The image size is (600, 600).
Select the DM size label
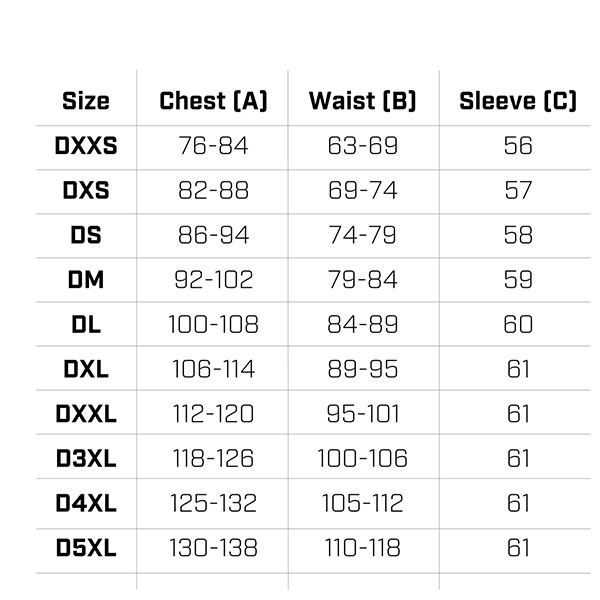click(86, 280)
